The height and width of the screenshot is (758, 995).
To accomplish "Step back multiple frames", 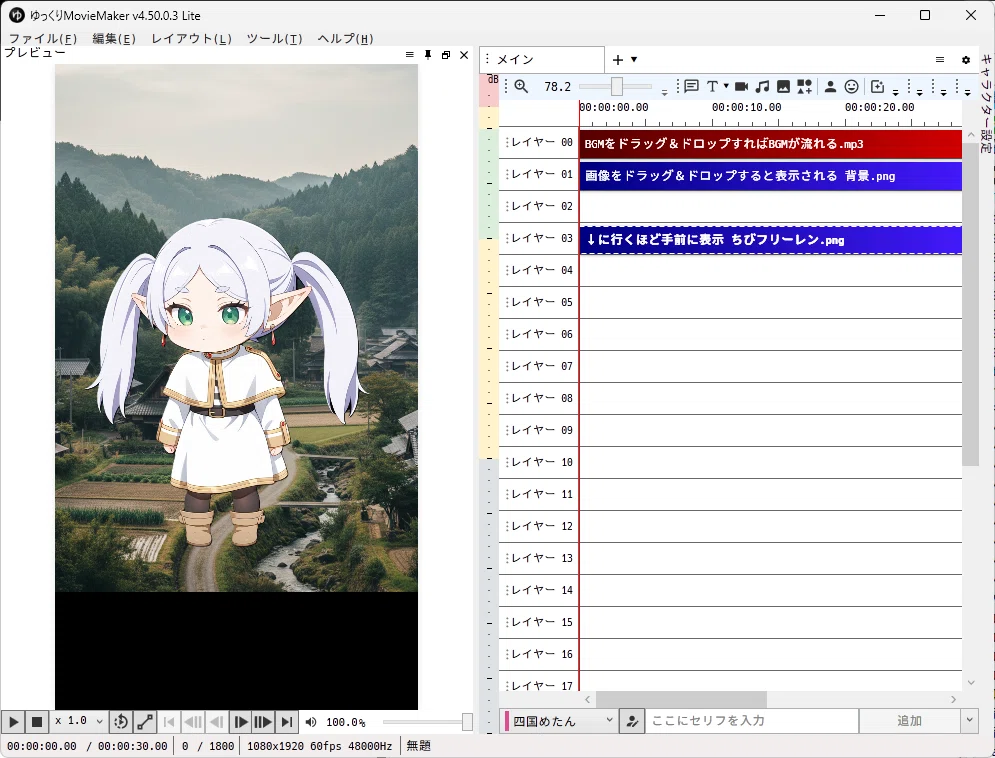I will [193, 722].
